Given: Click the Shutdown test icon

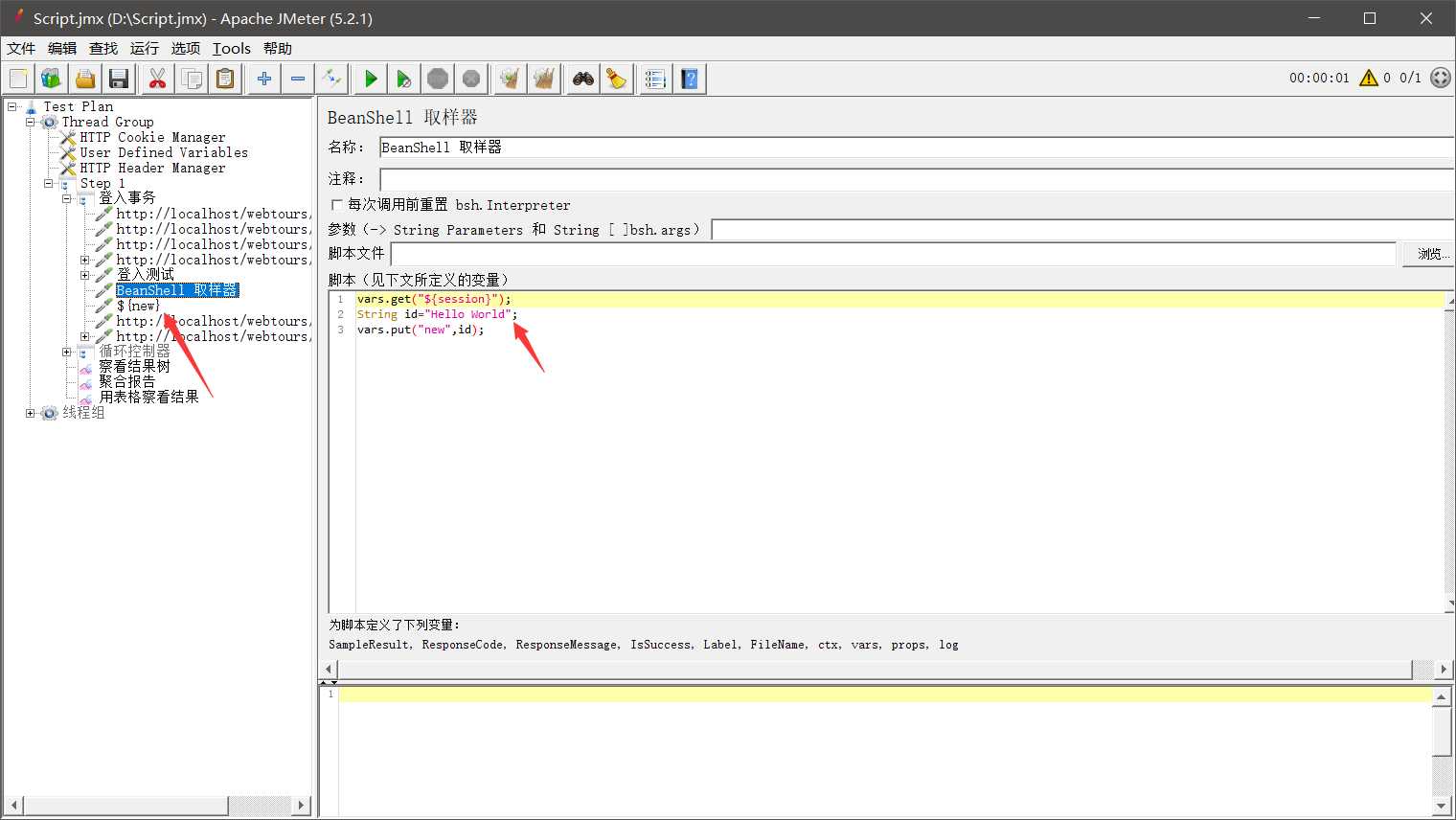Looking at the screenshot, I should coord(471,79).
